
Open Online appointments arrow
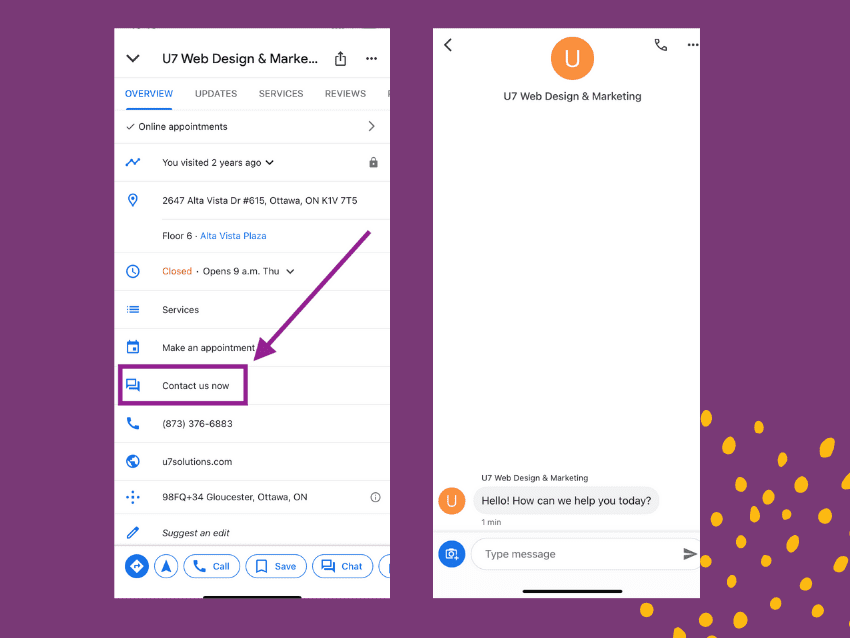click(371, 126)
